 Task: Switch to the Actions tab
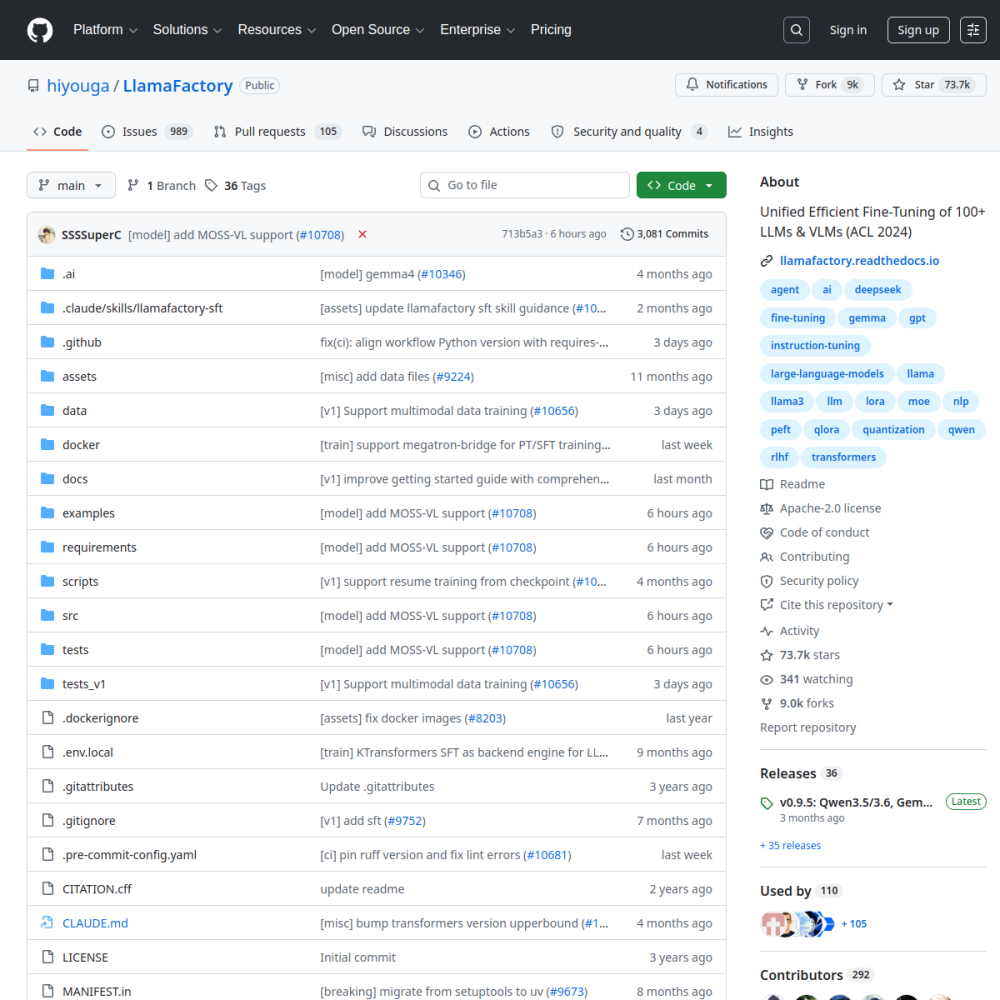point(499,131)
